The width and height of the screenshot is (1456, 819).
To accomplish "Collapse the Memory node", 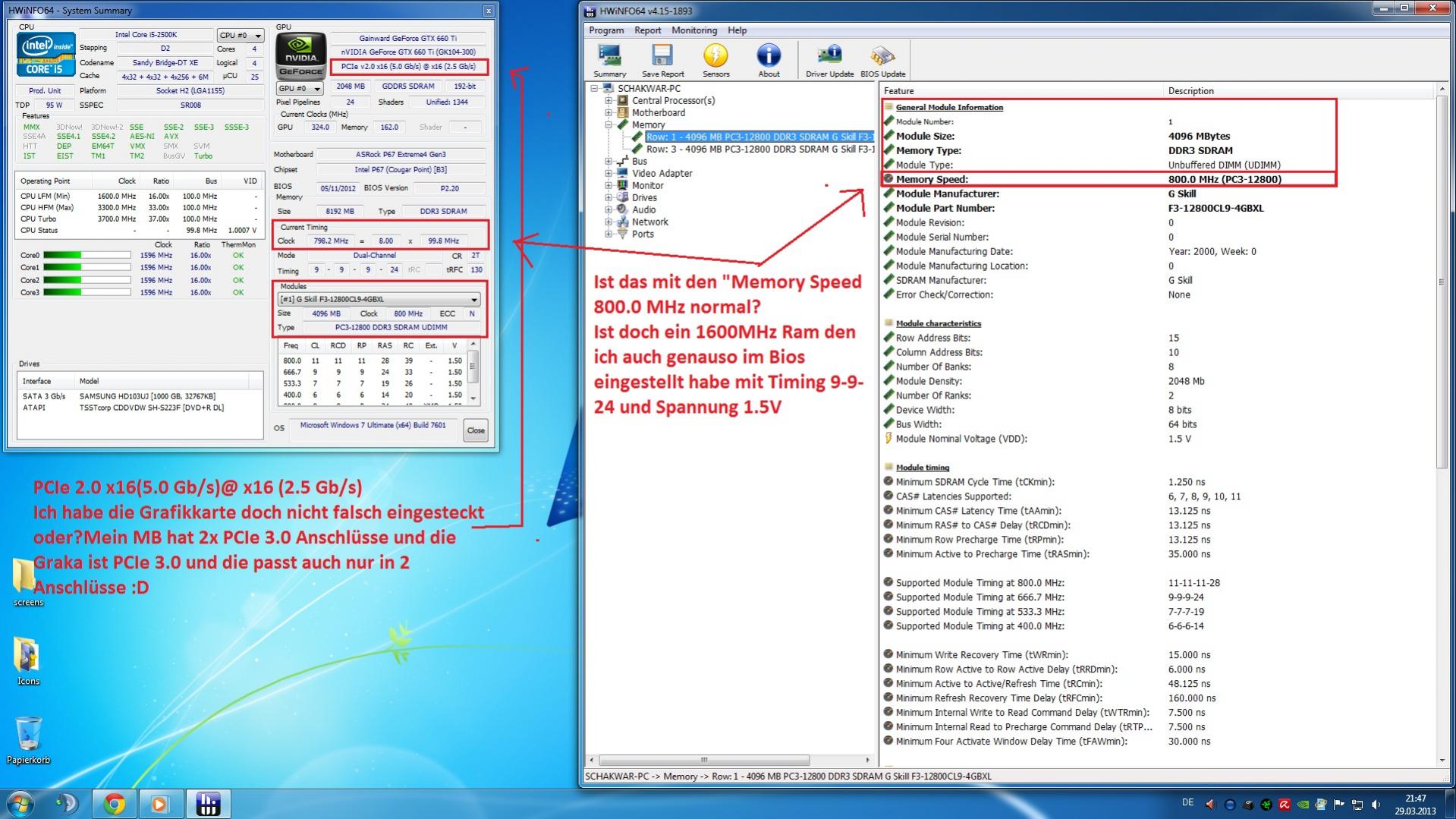I will (609, 124).
